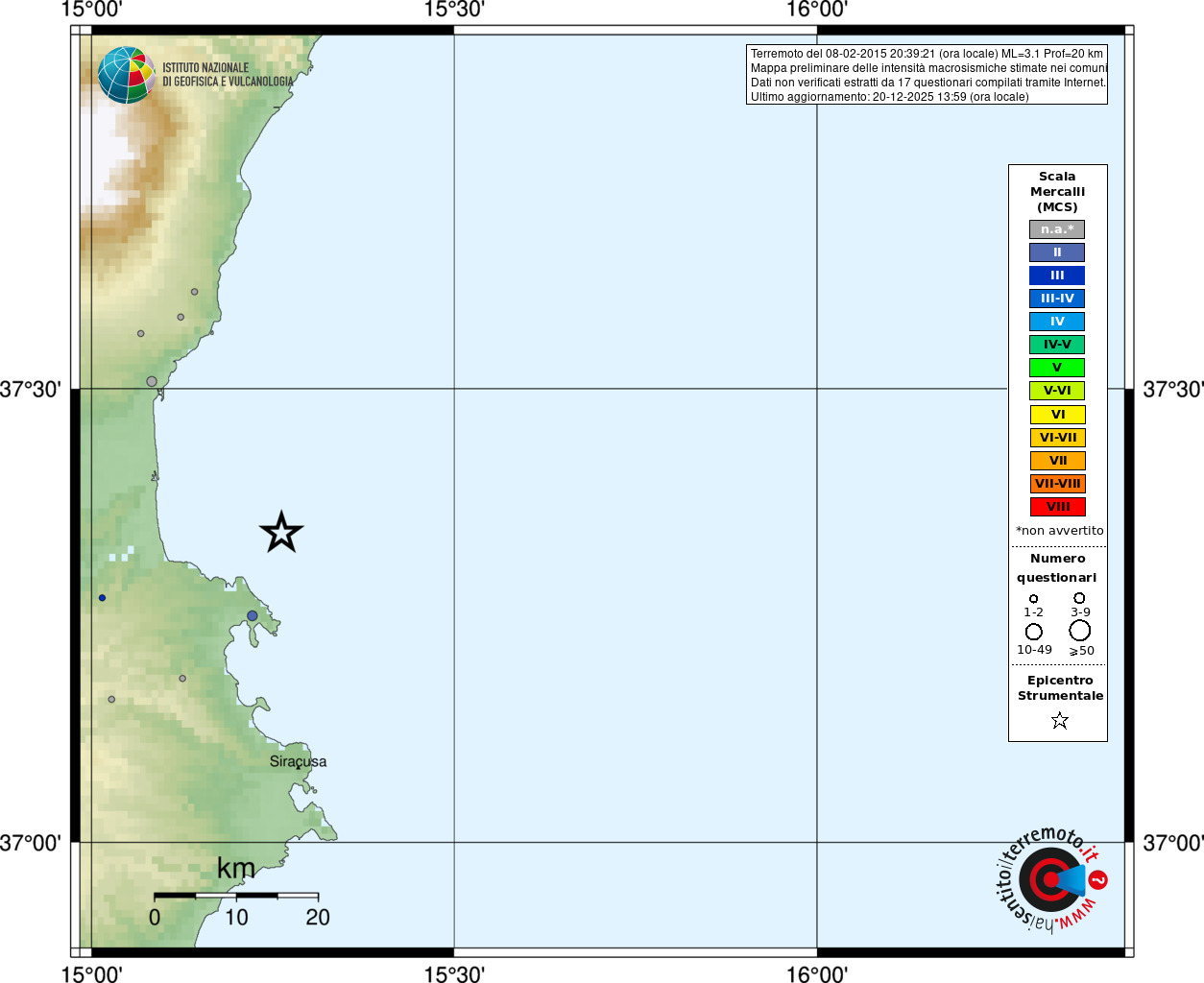The height and width of the screenshot is (983, 1204).
Task: Click the top 15°30' longitude label
Action: [454, 10]
